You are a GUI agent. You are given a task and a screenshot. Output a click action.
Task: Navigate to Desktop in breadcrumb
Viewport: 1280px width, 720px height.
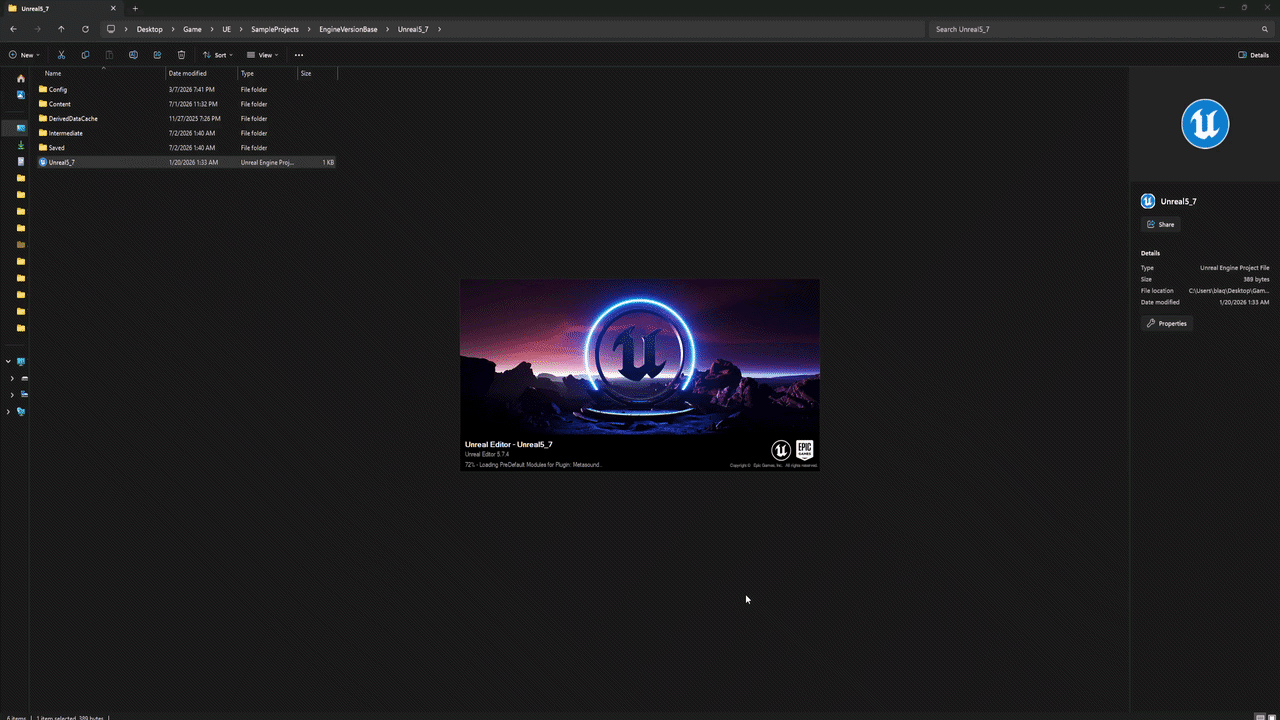click(x=150, y=29)
